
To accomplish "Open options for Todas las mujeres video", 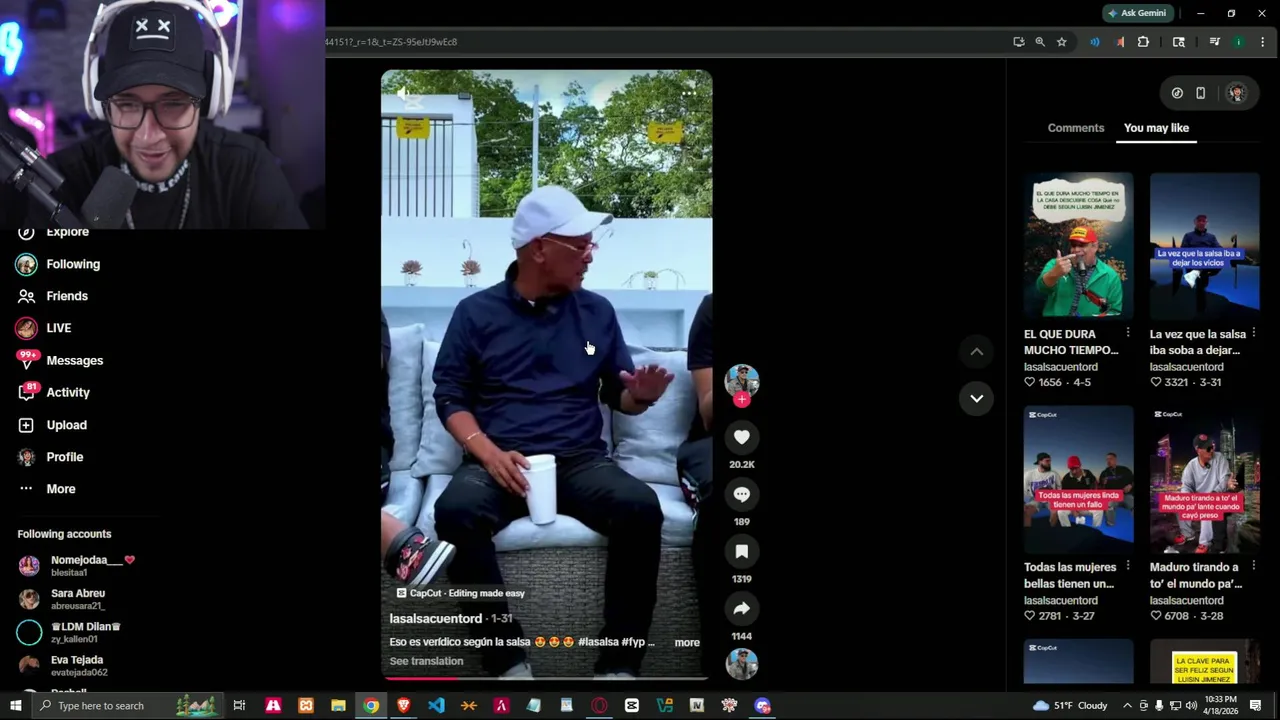I will (1128, 566).
